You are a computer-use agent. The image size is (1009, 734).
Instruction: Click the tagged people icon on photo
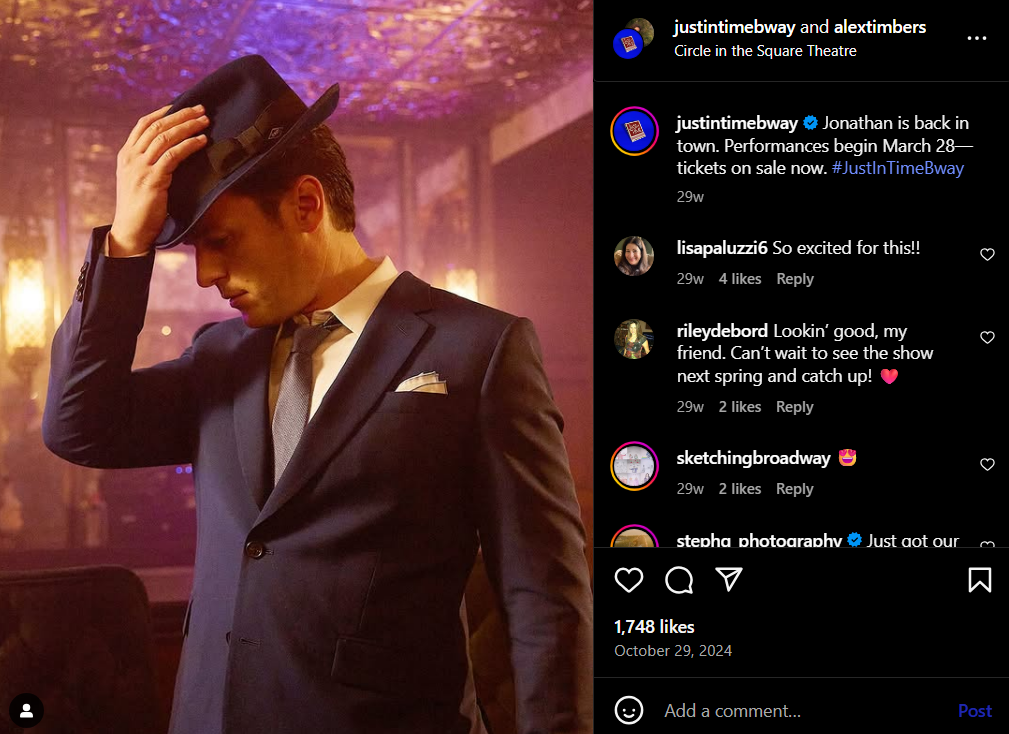[27, 710]
